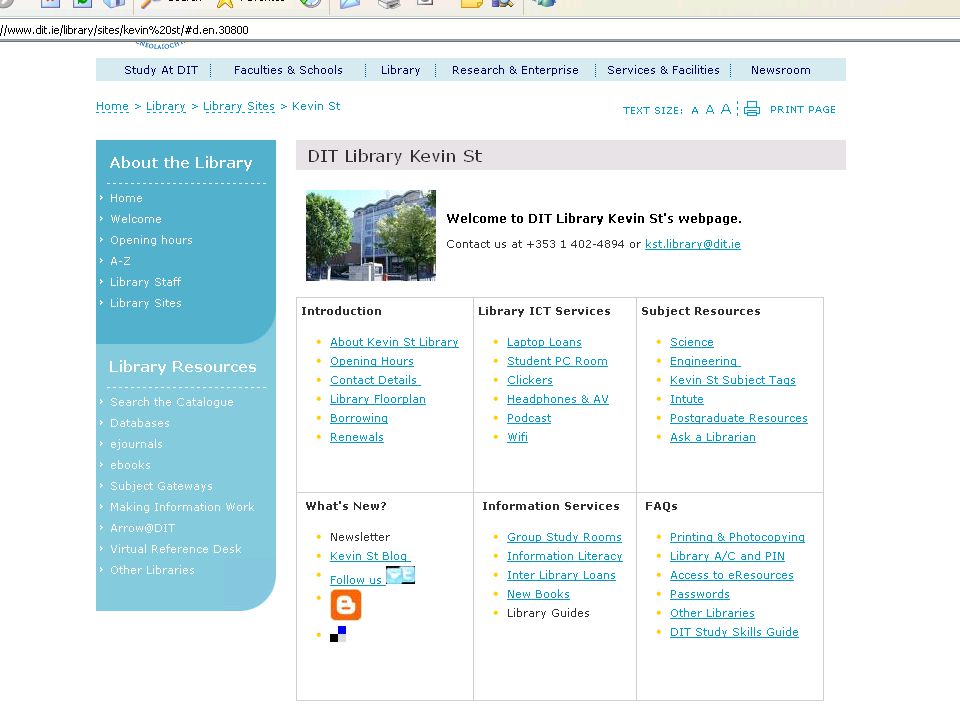Image resolution: width=960 pixels, height=720 pixels.
Task: Open Group Study Rooms link
Action: (564, 536)
